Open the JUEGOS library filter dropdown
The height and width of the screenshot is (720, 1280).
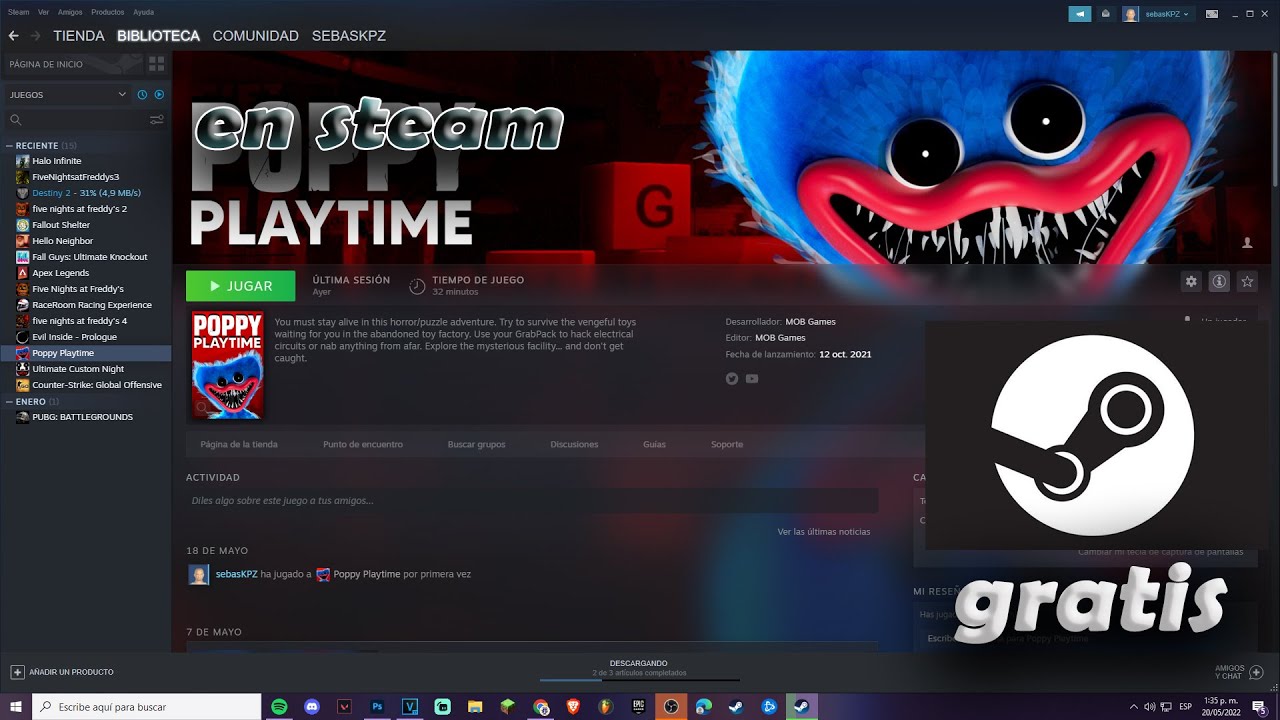[67, 95]
